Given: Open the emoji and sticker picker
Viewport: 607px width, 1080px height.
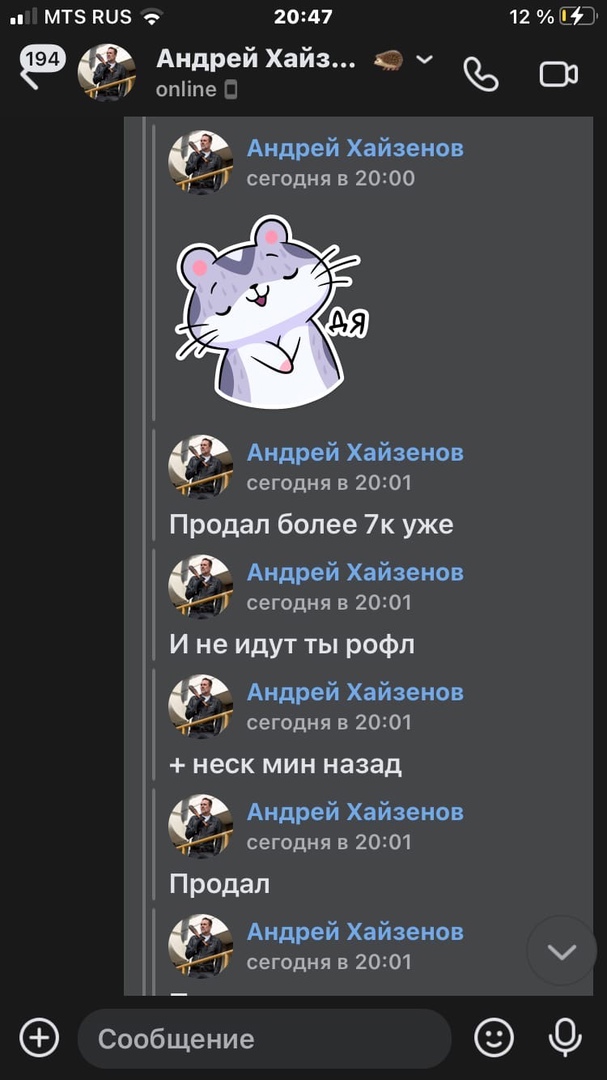Looking at the screenshot, I should [x=494, y=1038].
